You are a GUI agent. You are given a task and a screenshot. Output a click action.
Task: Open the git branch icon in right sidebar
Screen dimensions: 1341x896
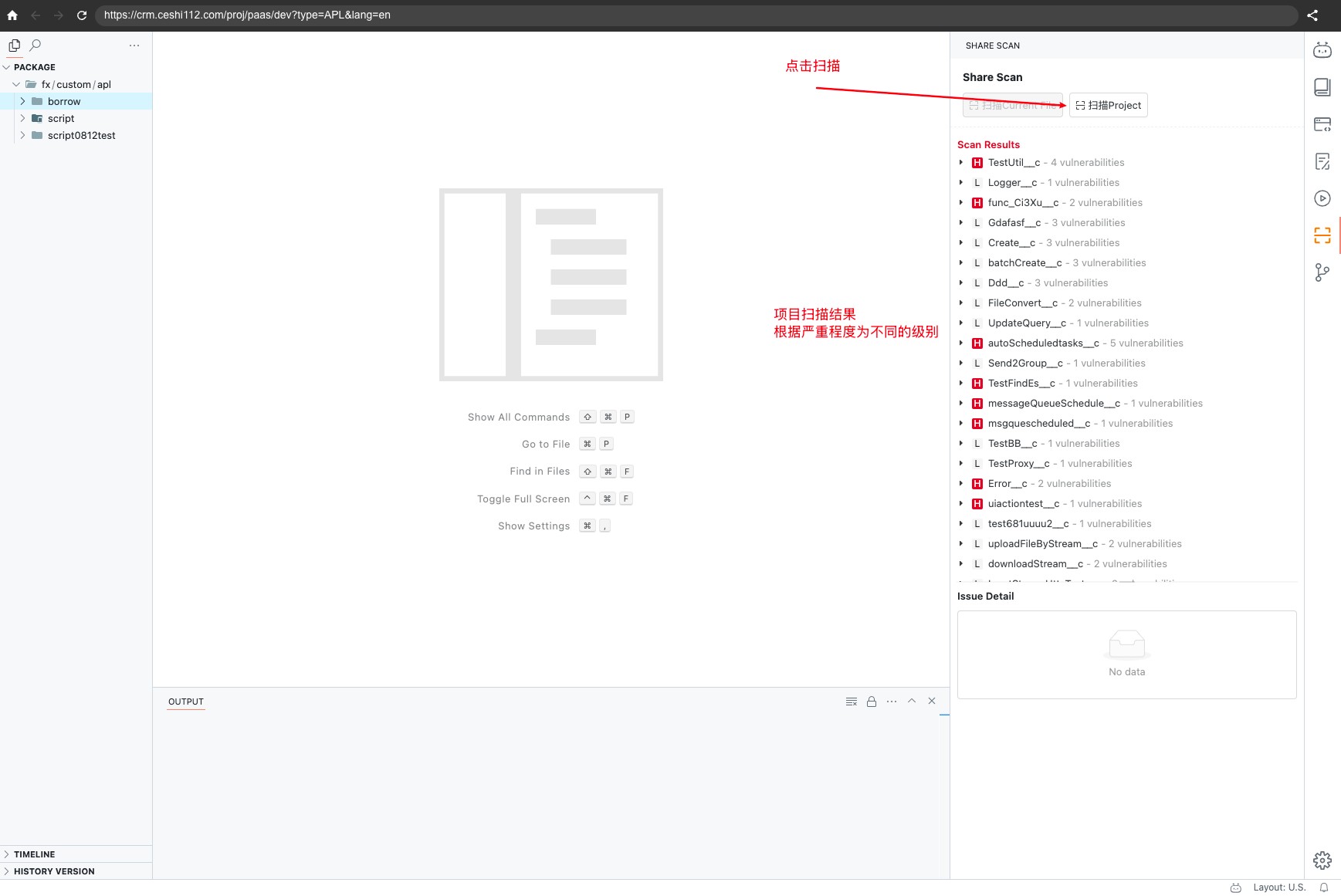(x=1322, y=272)
